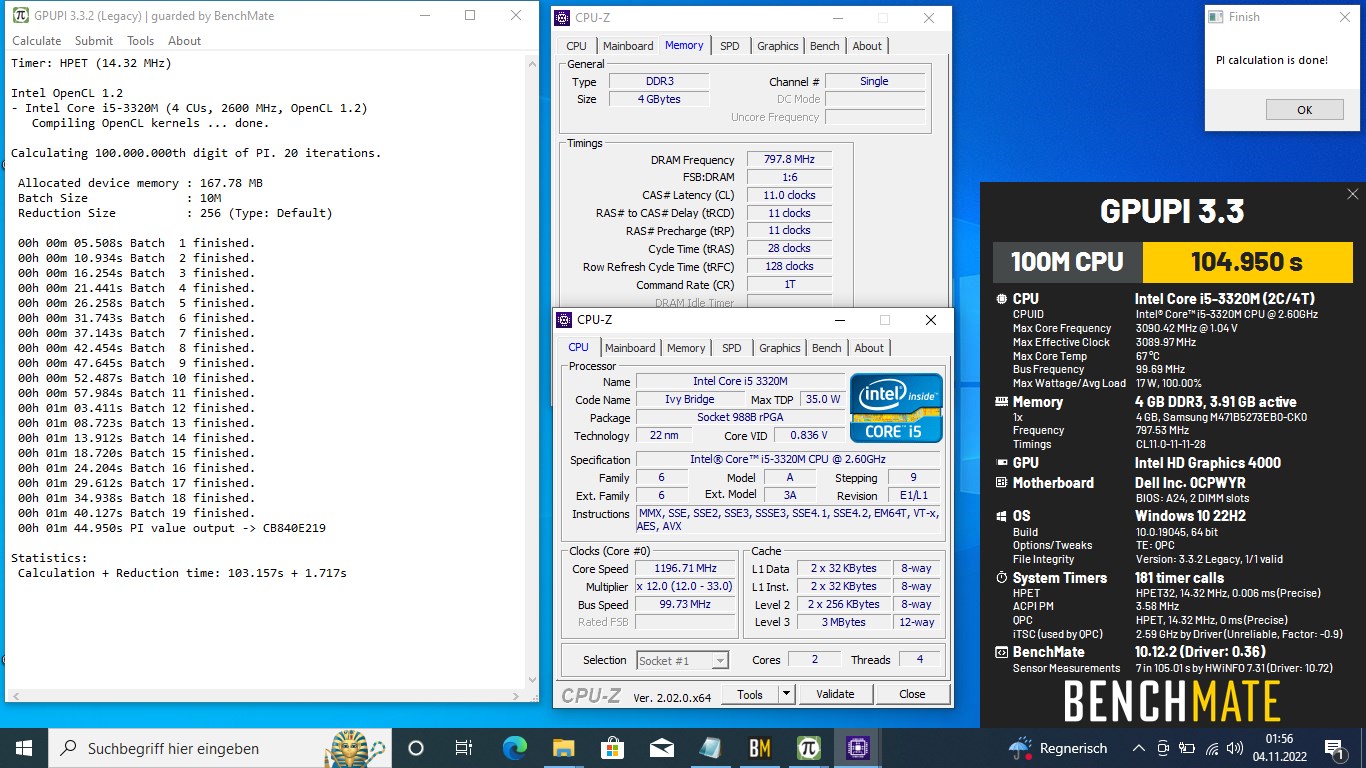Select Graphics tab in lower CPU-Z window
Screen dimensions: 1366x768
click(x=780, y=348)
